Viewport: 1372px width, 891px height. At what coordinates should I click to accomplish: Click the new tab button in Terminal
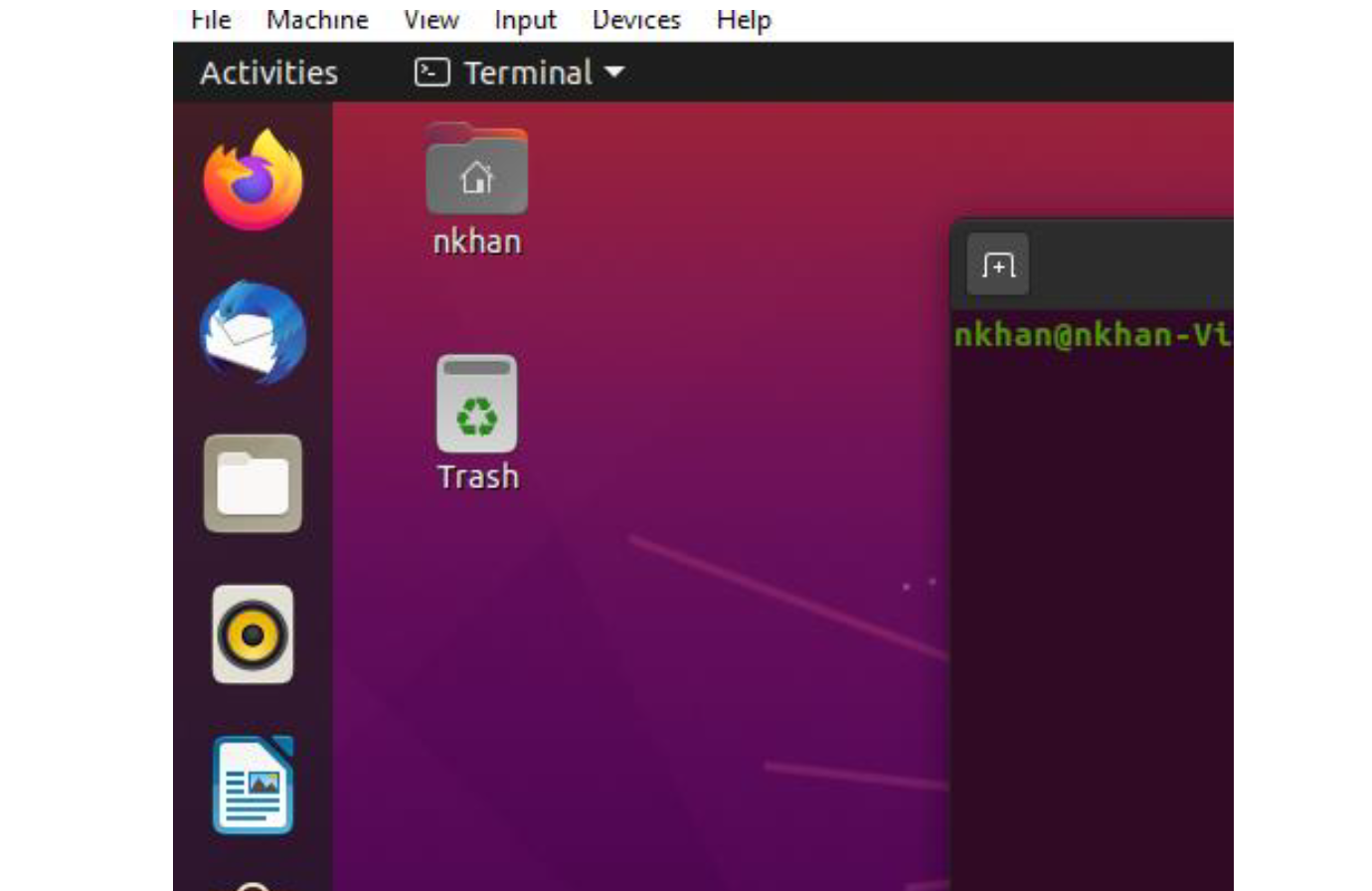click(x=998, y=265)
